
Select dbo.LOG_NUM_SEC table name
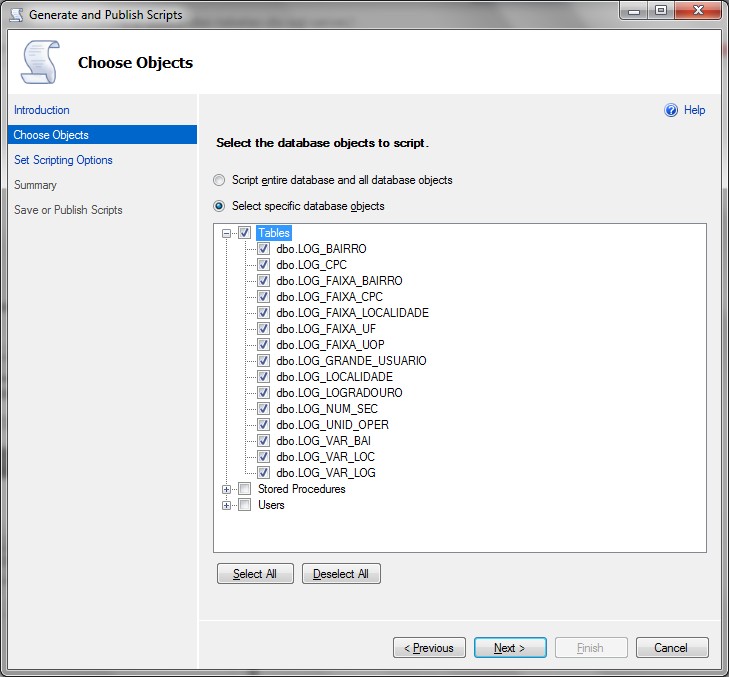pyautogui.click(x=327, y=409)
